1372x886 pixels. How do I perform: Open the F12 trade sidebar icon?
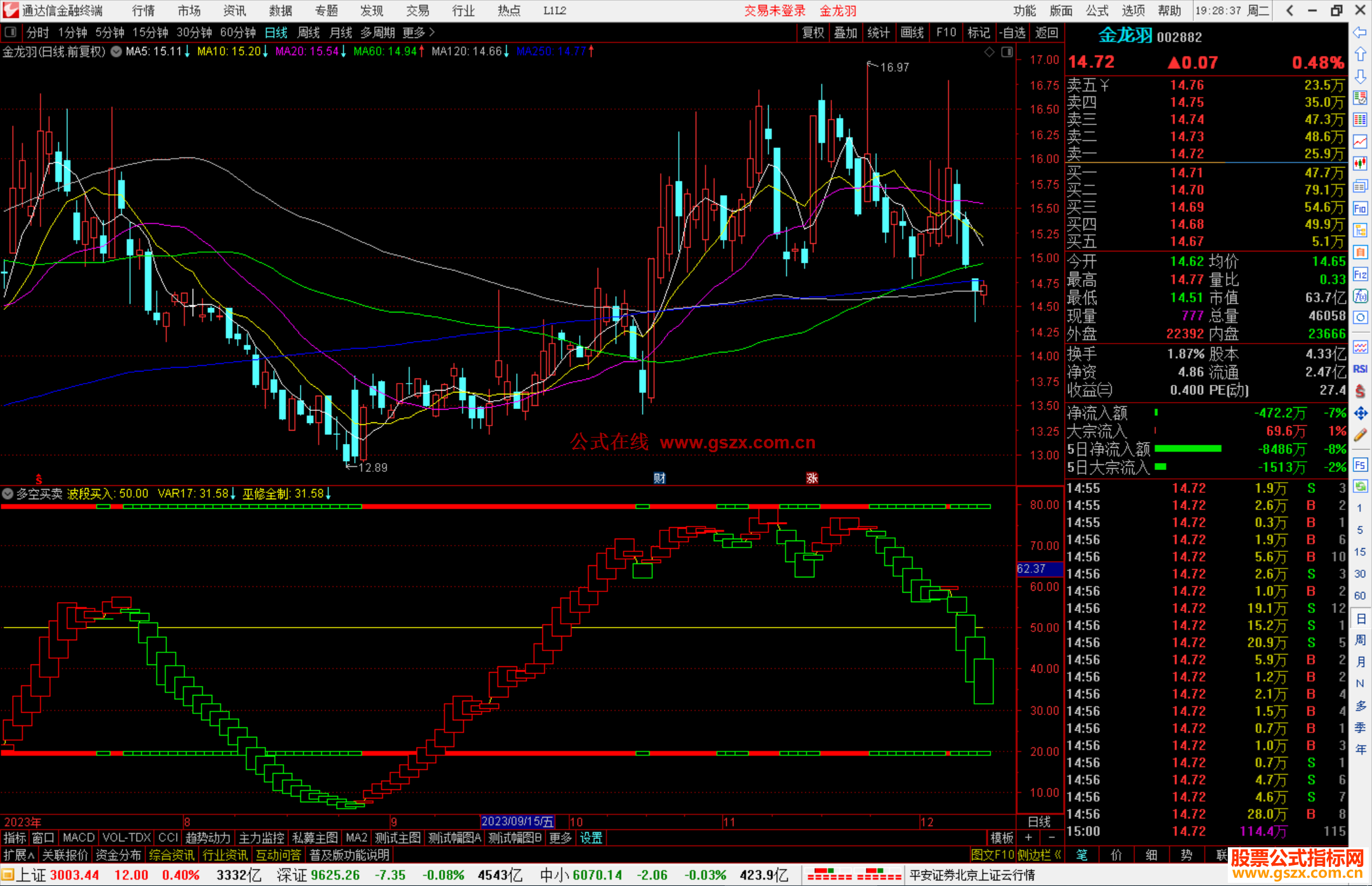tap(1360, 274)
